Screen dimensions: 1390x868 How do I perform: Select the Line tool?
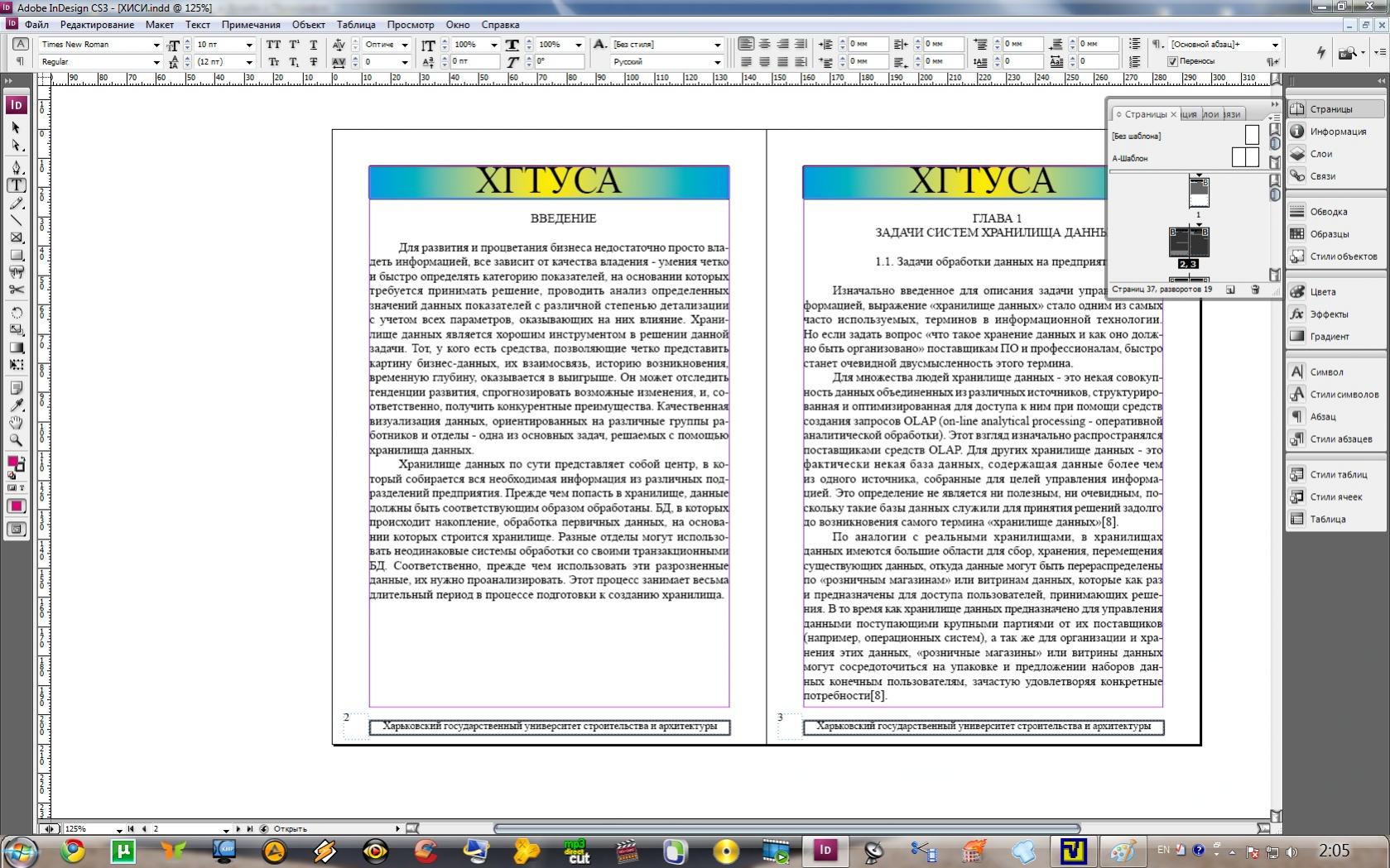click(16, 221)
